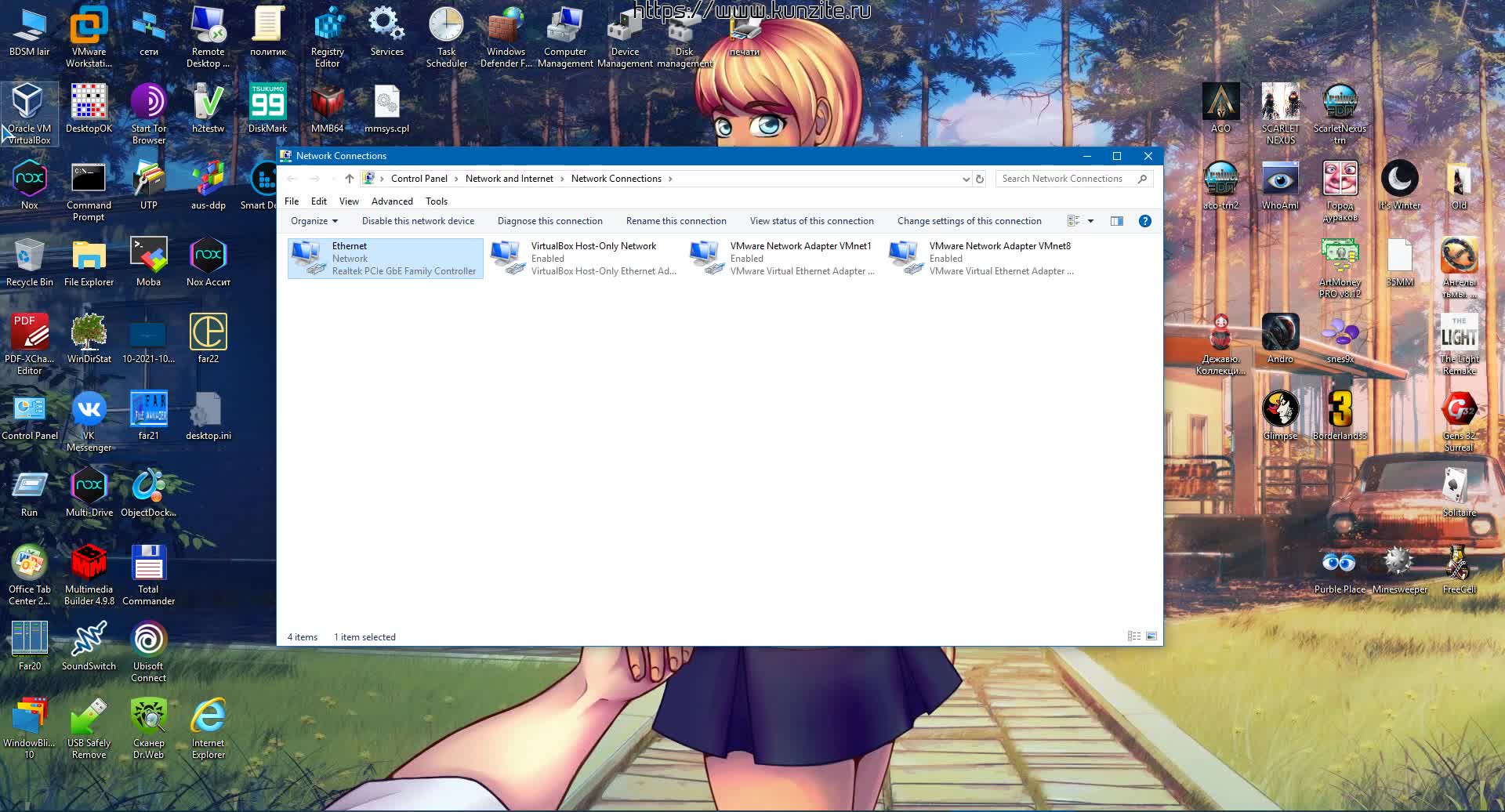Open the view options dropdown arrow
This screenshot has width=1505, height=812.
tap(1090, 221)
